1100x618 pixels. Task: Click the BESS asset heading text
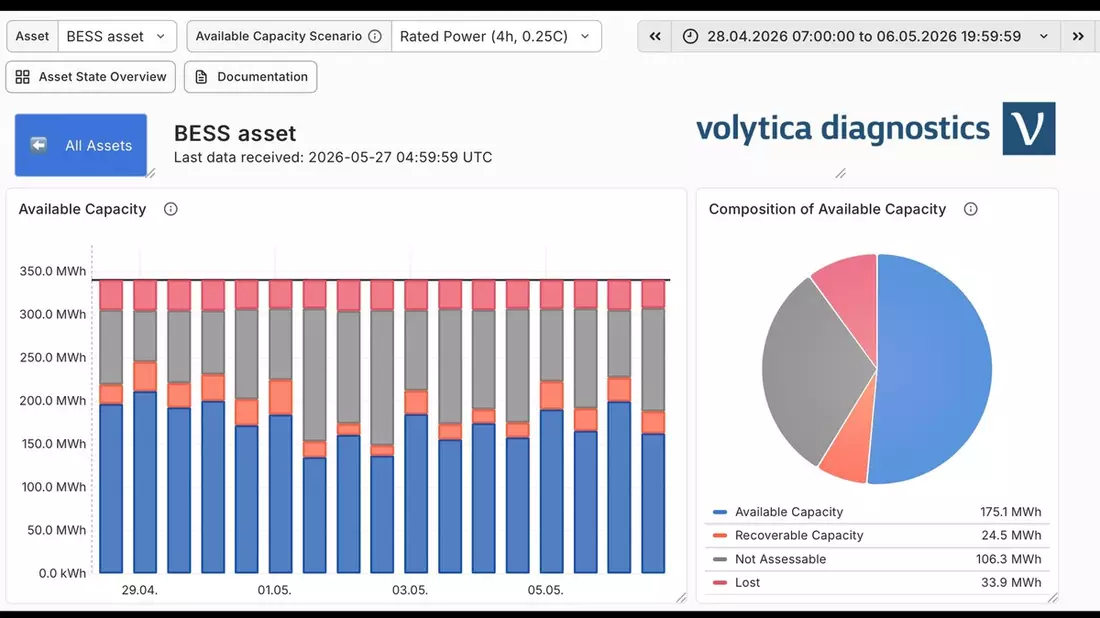235,133
